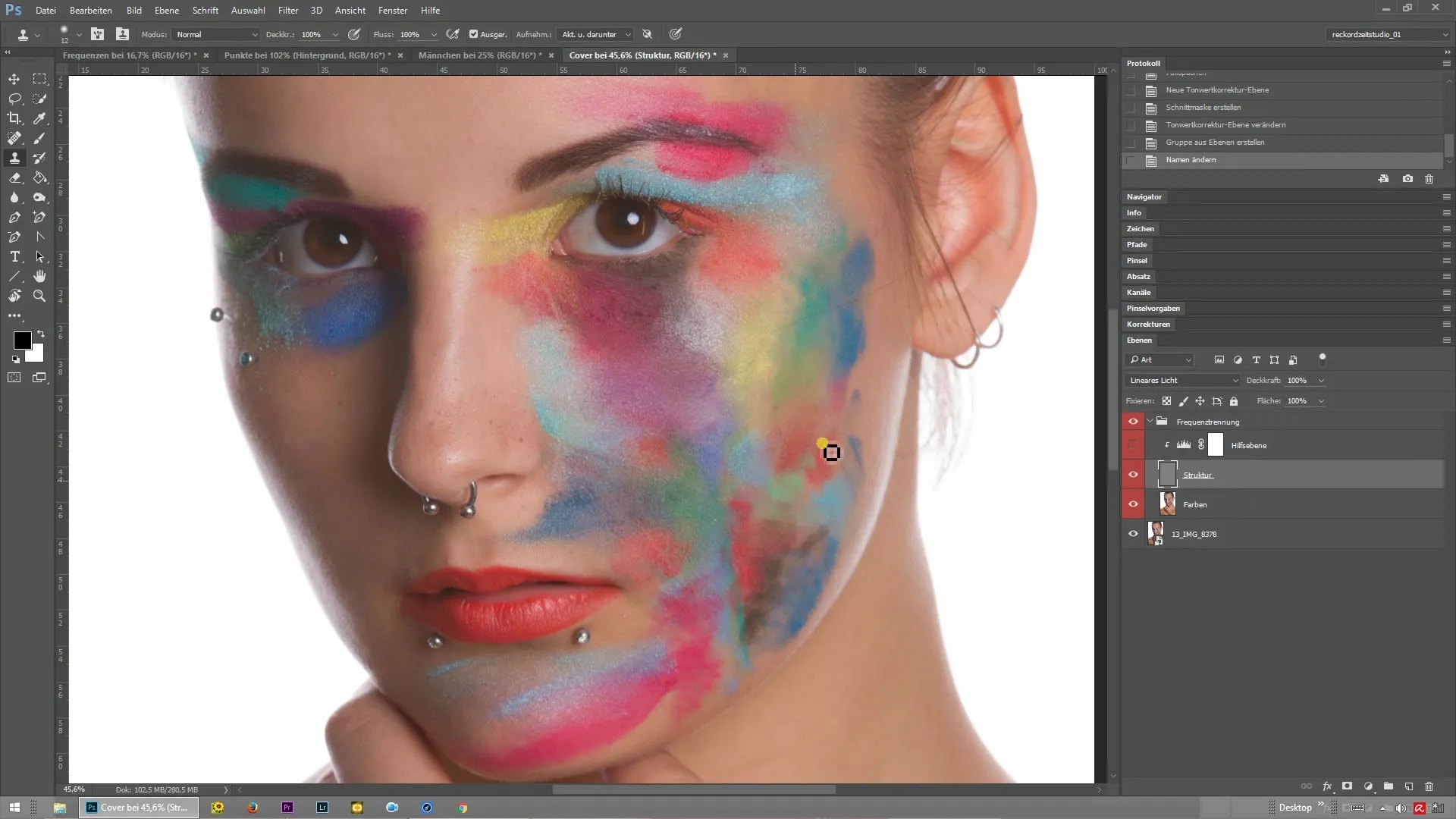Open the layer Deckkraft dropdown arrow

coord(1322,381)
